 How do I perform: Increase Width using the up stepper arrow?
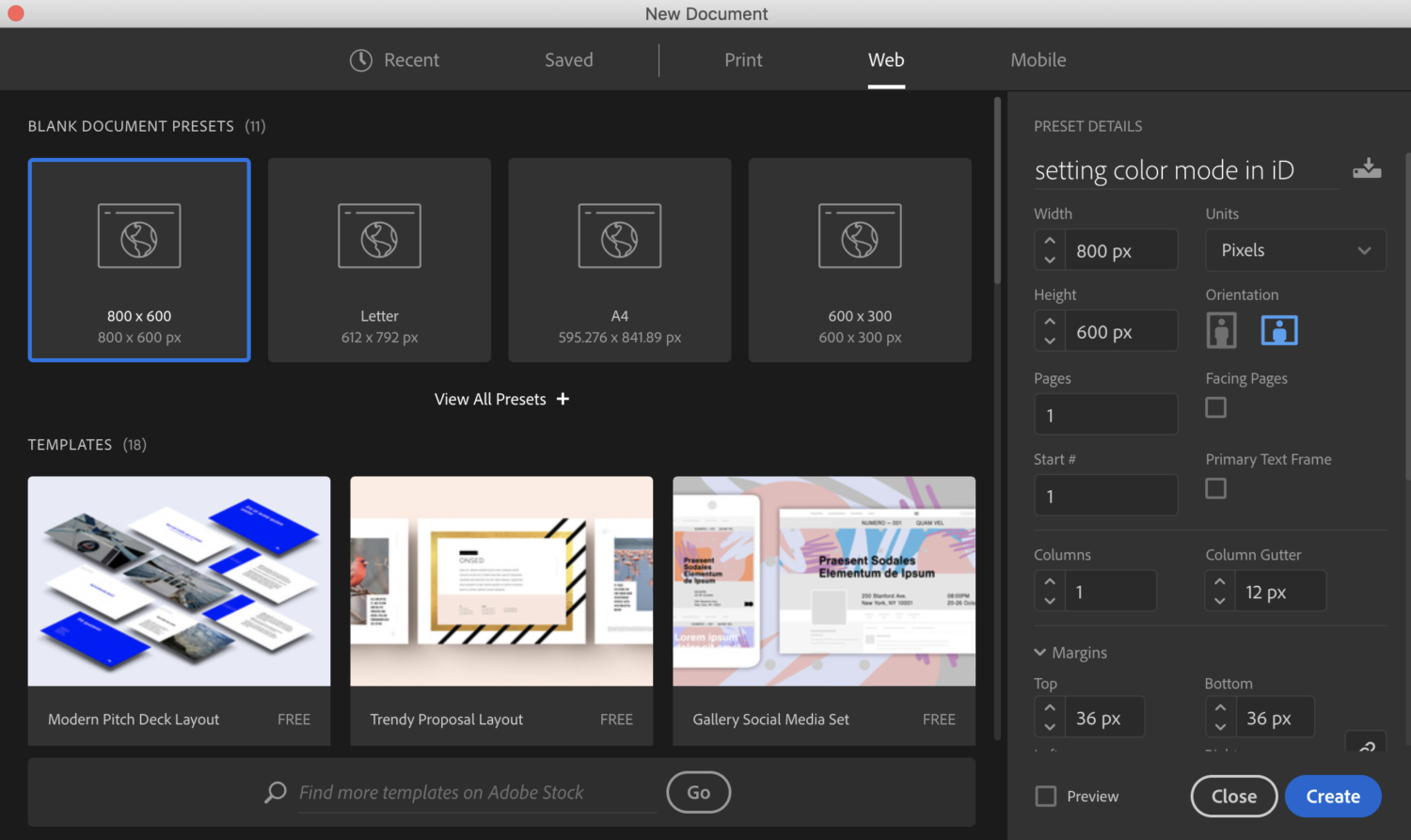tap(1049, 243)
